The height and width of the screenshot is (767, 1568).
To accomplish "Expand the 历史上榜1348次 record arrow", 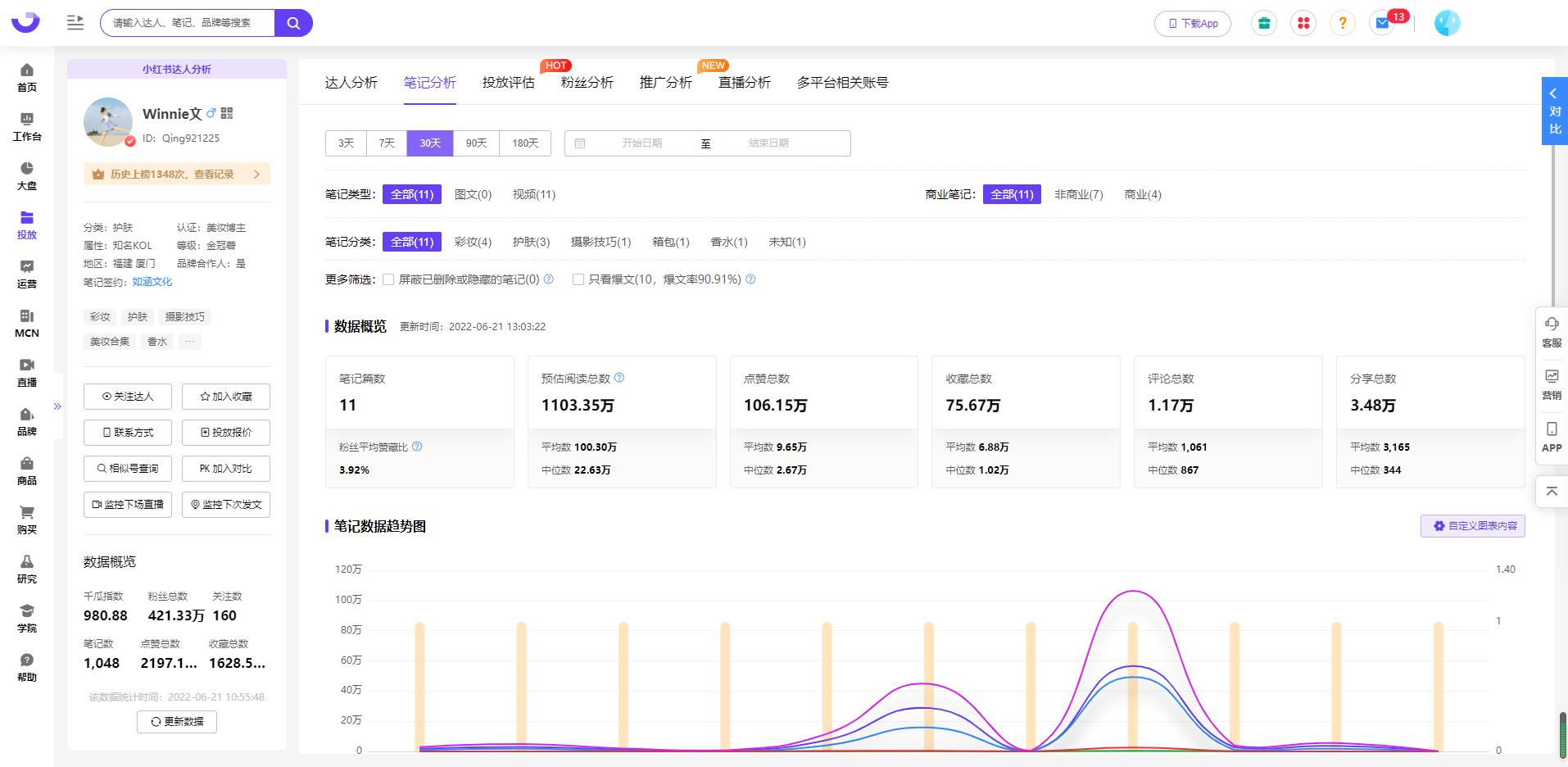I will click(x=256, y=175).
